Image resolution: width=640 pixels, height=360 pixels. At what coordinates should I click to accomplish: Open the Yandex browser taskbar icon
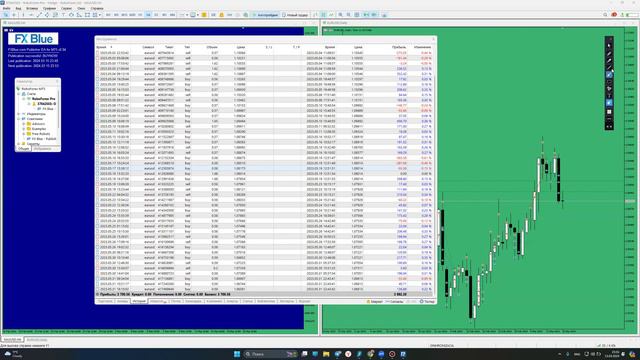pos(348,354)
